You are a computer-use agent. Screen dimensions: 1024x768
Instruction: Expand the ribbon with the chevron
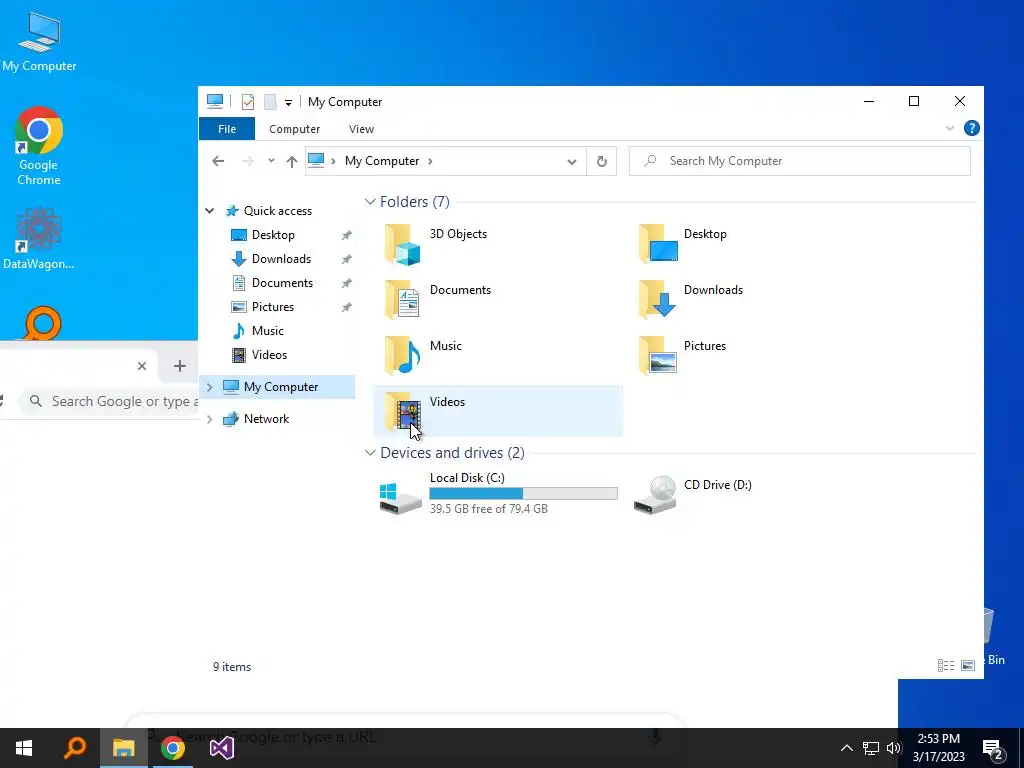click(950, 129)
